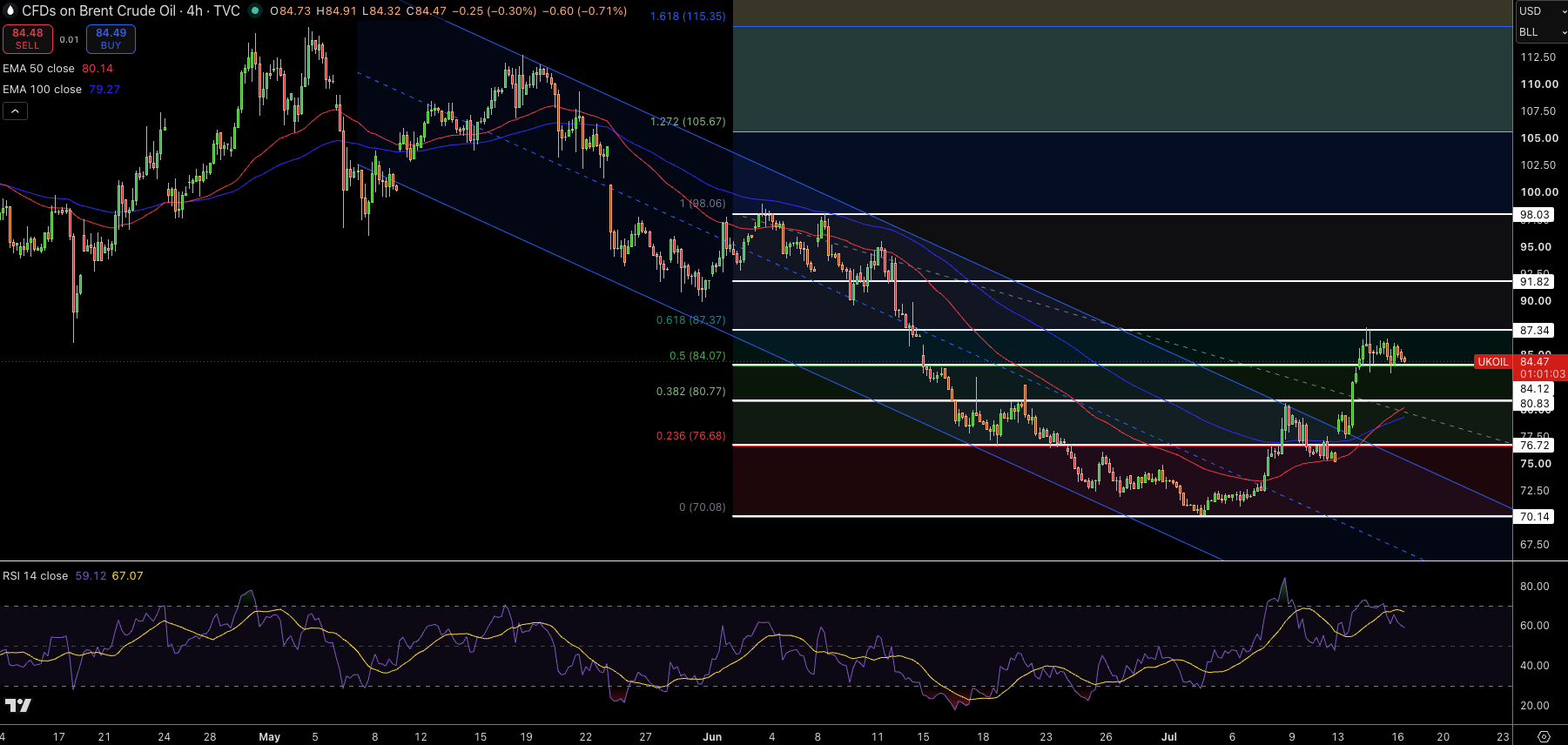Click the green market status dot
This screenshot has height=745, width=1568.
coord(254,11)
